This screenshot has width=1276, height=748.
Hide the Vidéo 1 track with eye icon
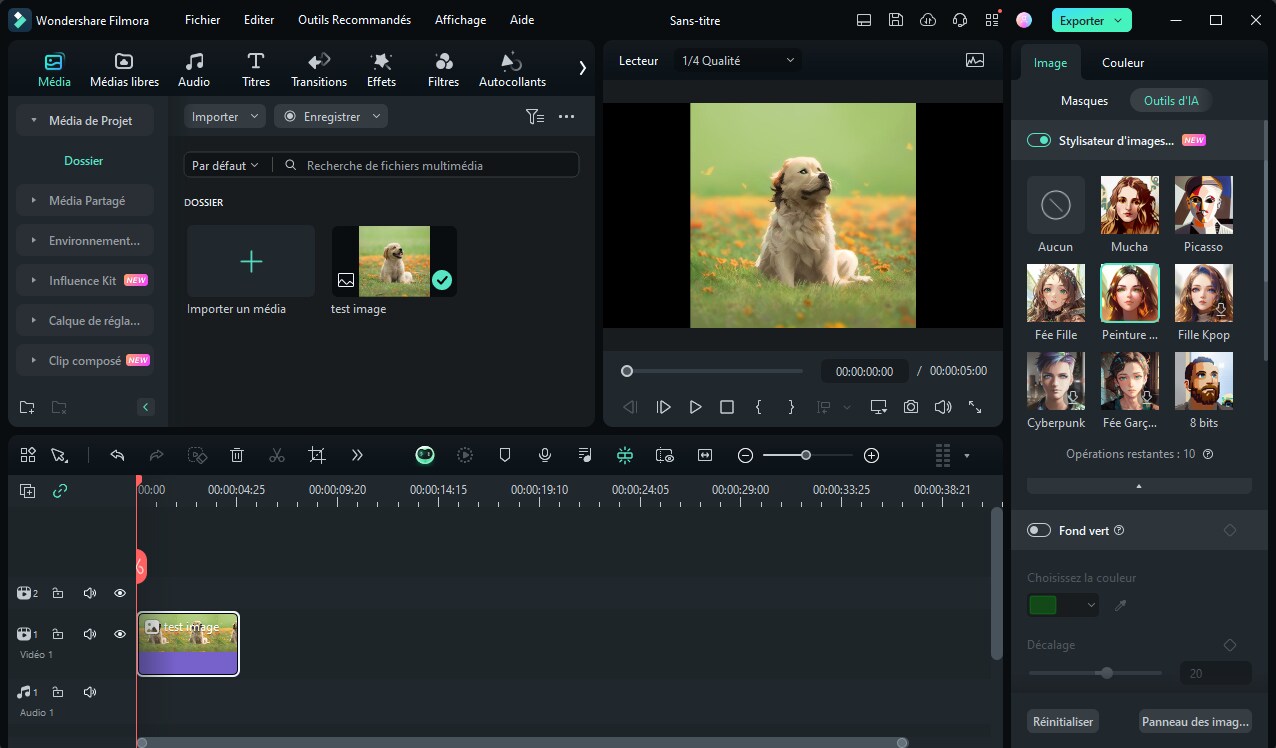pos(120,634)
